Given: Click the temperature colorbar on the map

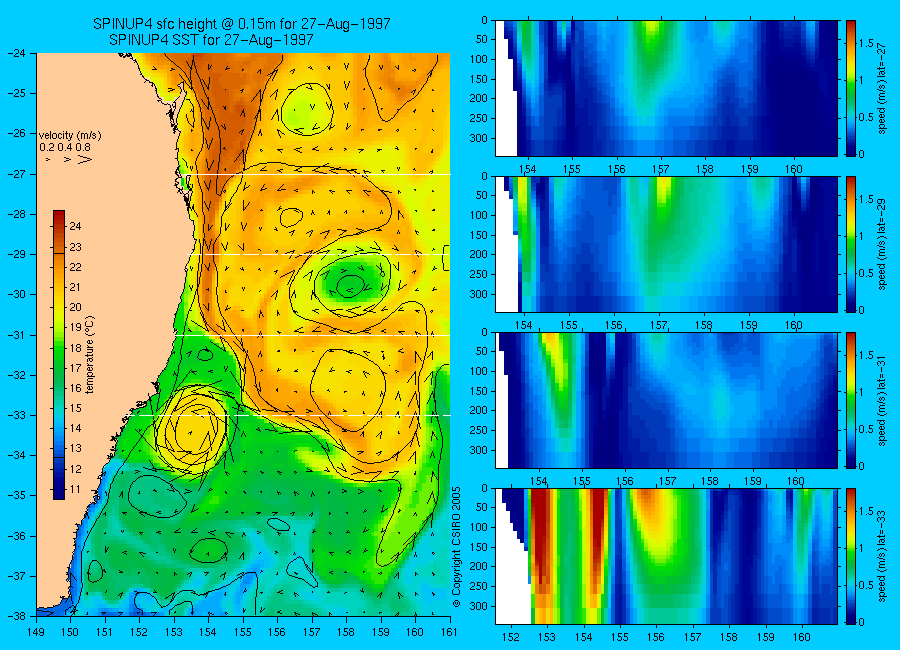Looking at the screenshot, I should 59,355.
